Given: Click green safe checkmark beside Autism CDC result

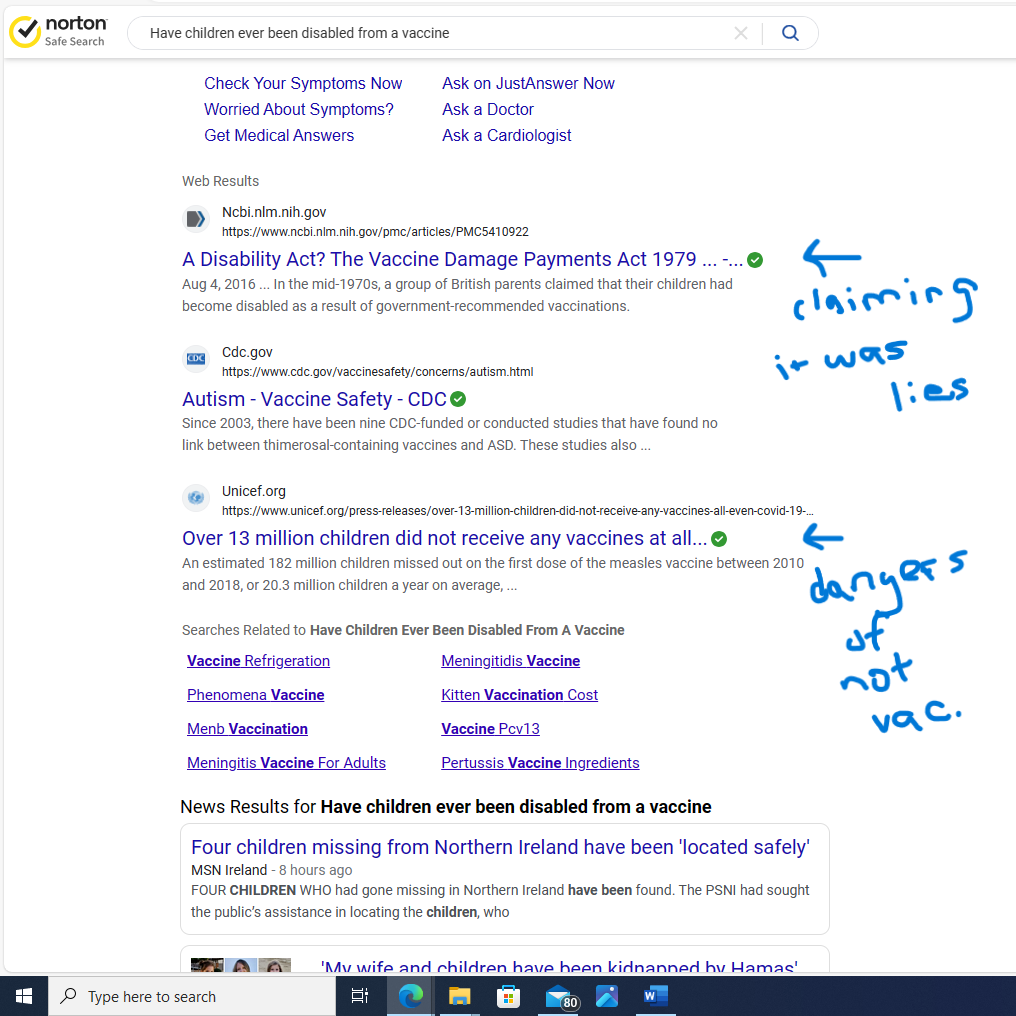Looking at the screenshot, I should pos(457,399).
